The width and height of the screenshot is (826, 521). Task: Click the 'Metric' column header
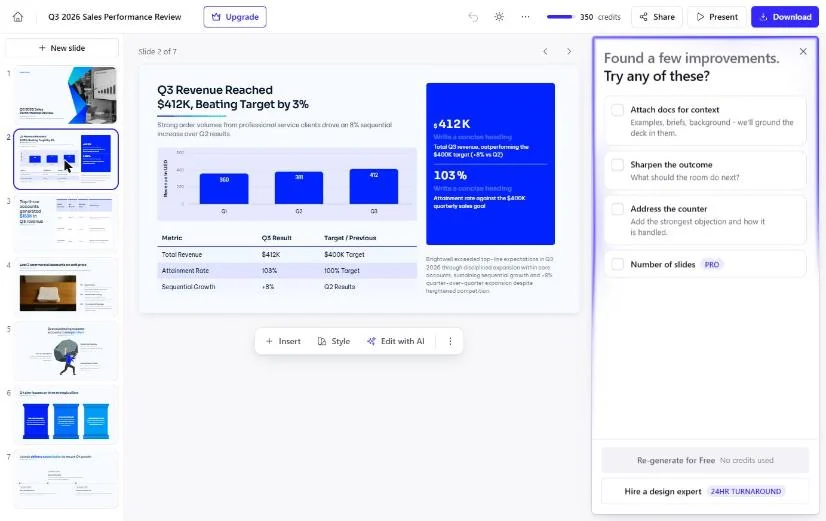[x=172, y=238]
